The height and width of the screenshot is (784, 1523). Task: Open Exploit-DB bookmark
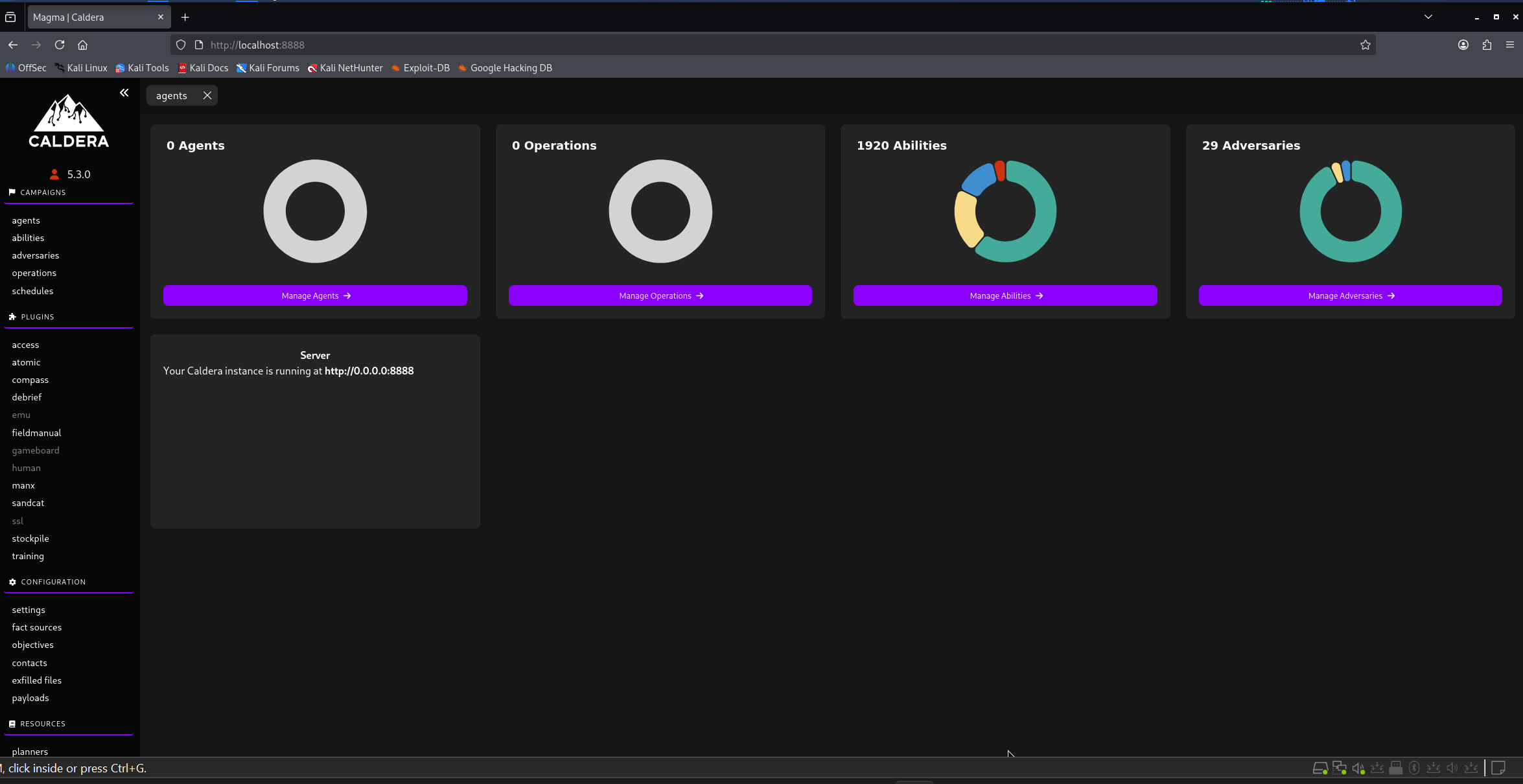[x=420, y=68]
